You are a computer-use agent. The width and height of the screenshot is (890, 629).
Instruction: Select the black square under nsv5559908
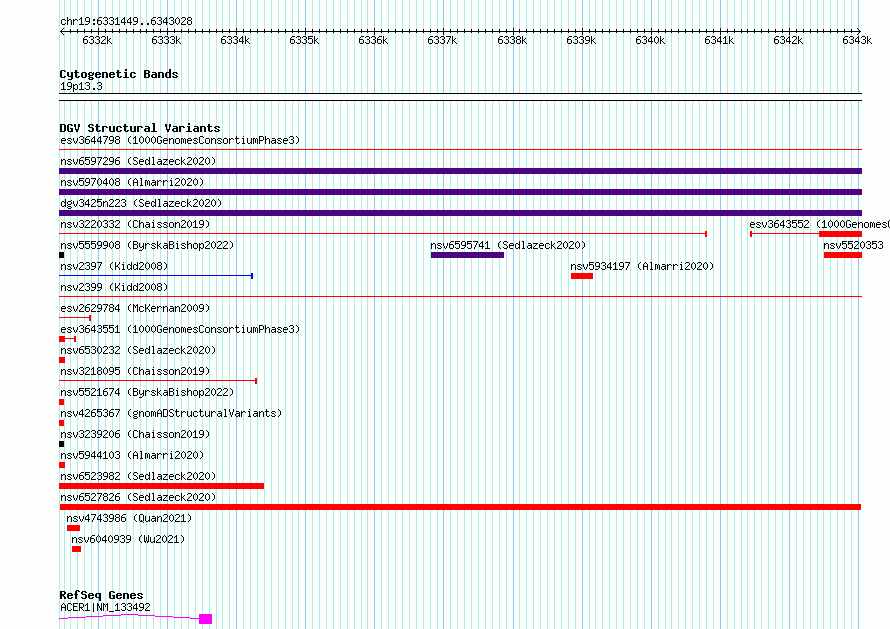(61, 255)
